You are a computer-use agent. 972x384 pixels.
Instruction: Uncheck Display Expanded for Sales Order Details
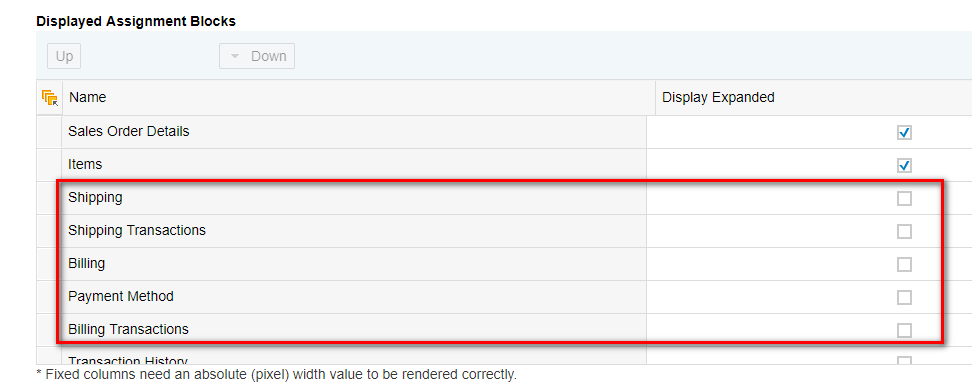[904, 133]
